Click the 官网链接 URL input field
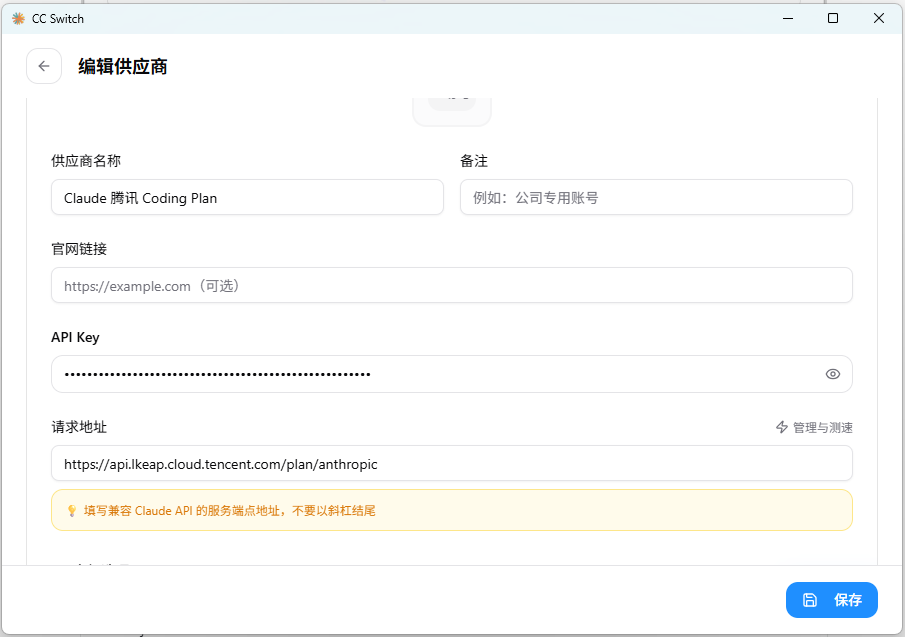The image size is (905, 637). coord(451,286)
